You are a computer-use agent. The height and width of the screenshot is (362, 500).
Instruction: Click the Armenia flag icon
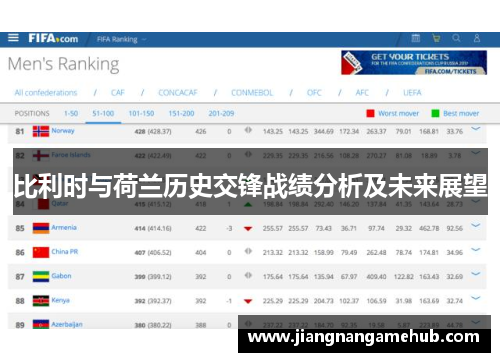pos(41,228)
